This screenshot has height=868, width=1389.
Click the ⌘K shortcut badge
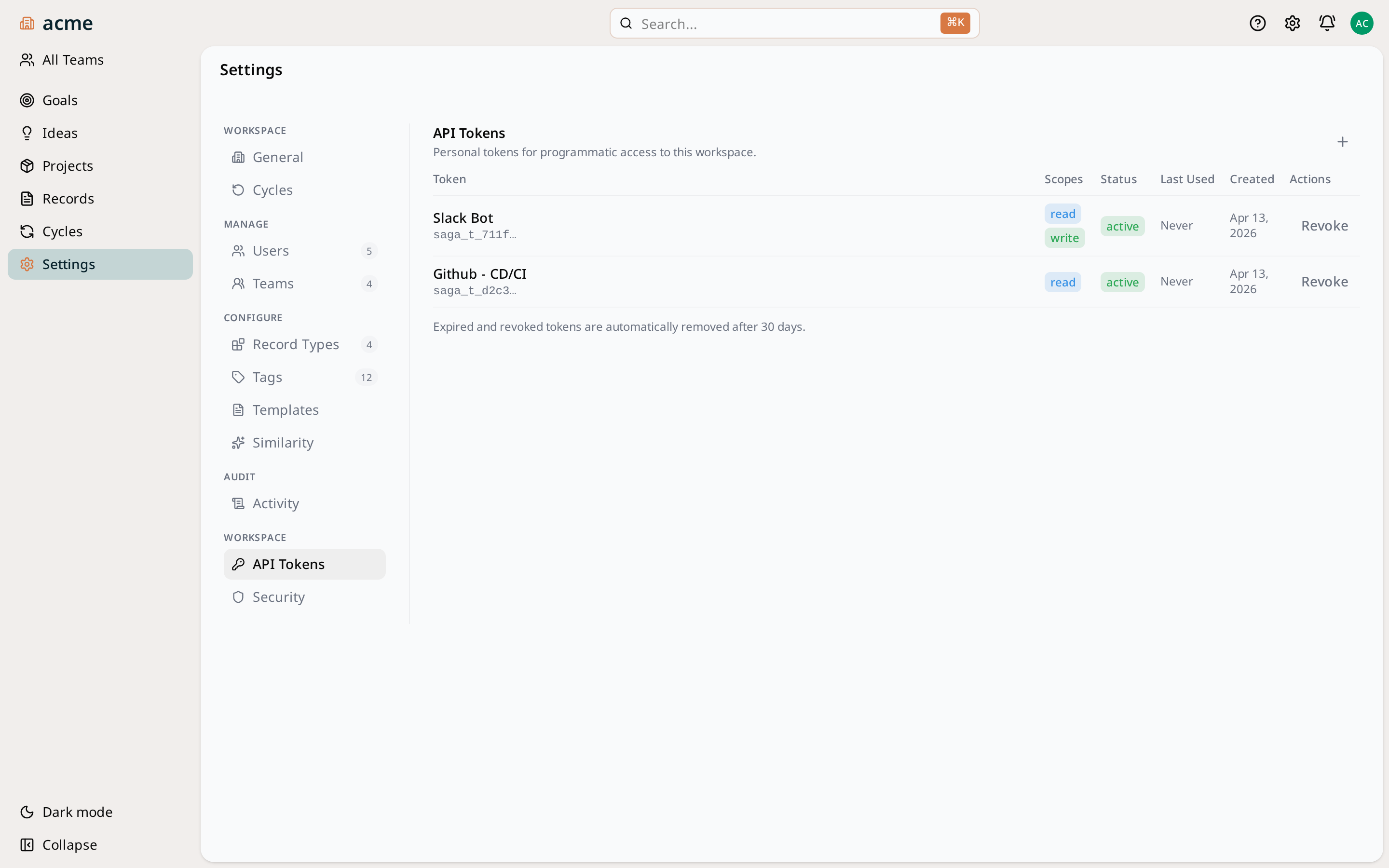(x=954, y=23)
